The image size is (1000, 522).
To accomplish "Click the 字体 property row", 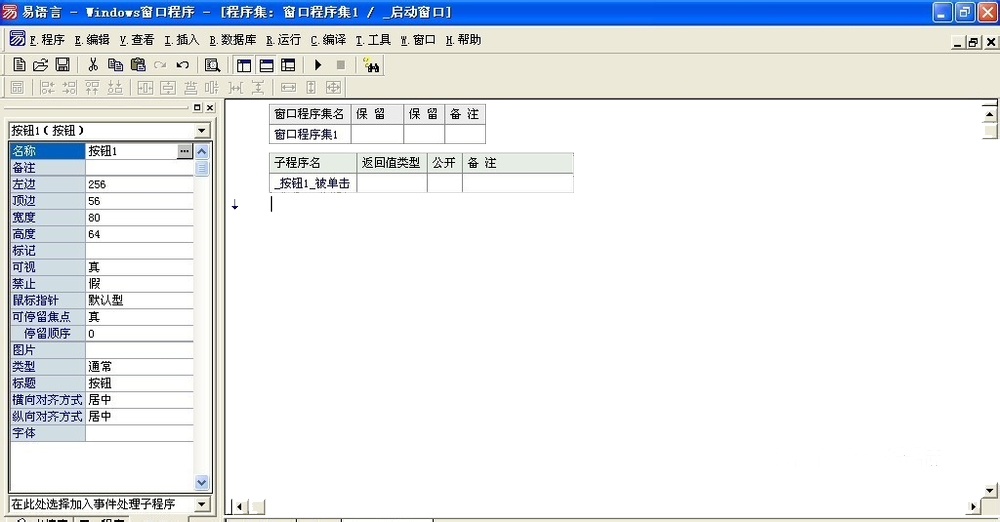I will pyautogui.click(x=101, y=433).
